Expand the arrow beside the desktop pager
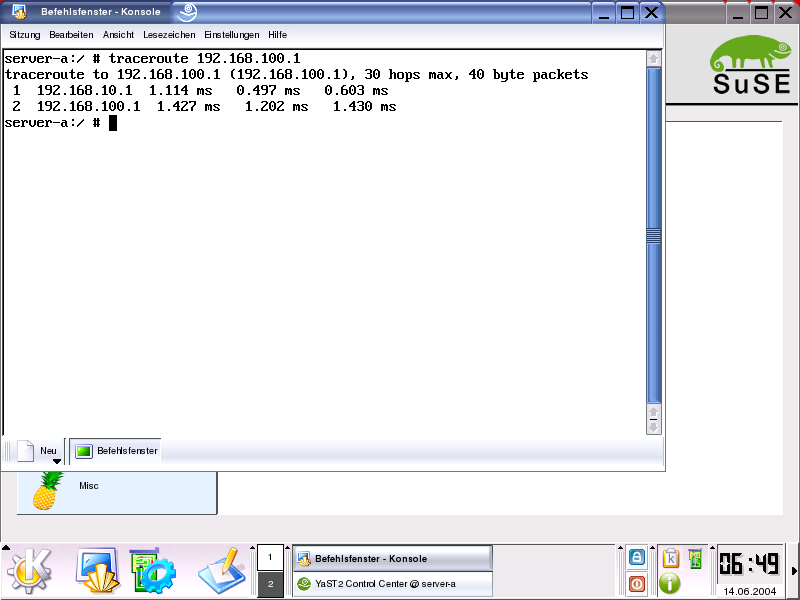Viewport: 800px width, 600px height. [x=253, y=548]
